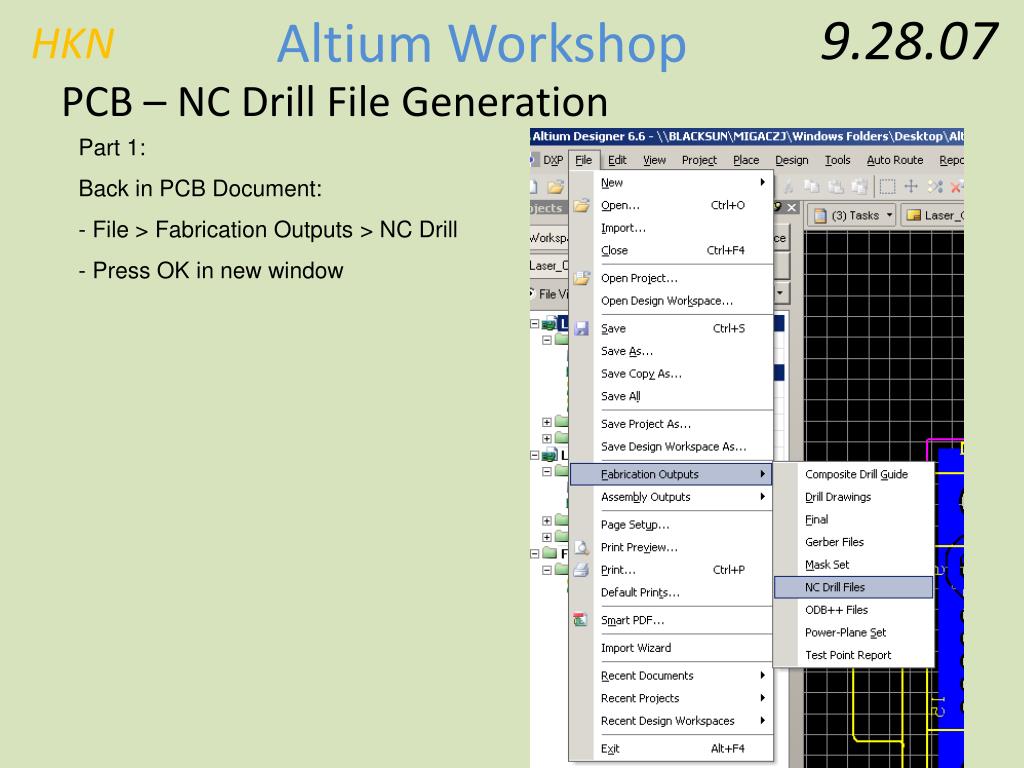Open the Auto Route menu
The width and height of the screenshot is (1024, 768).
[895, 160]
